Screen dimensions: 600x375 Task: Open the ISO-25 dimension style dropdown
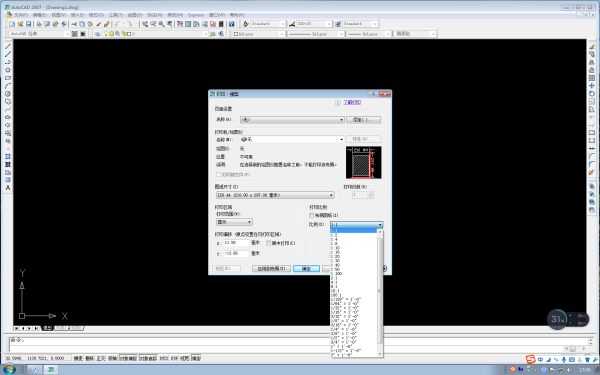click(314, 24)
